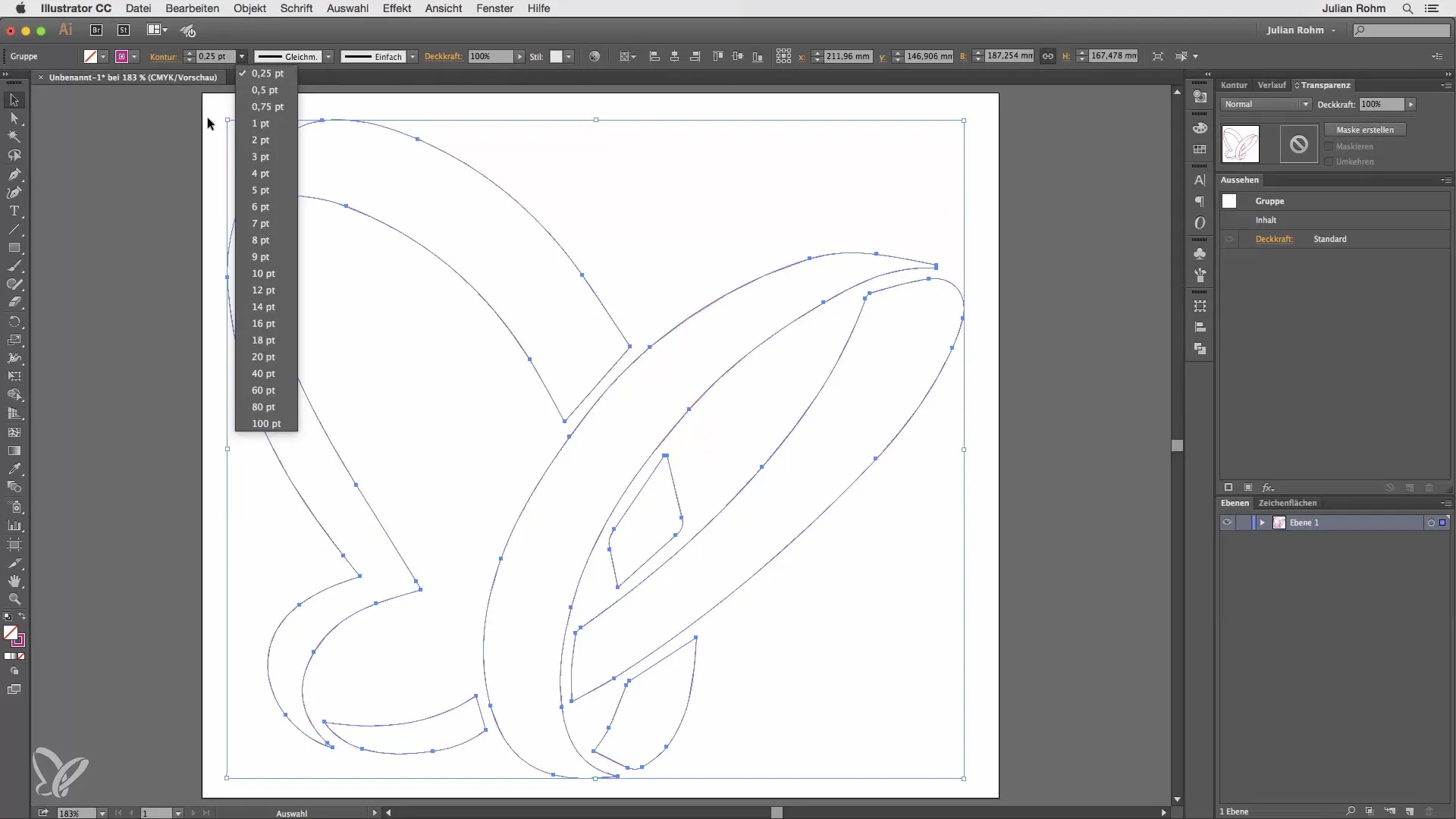
Task: Open variable width profile Gleichm. dropdown
Action: (328, 56)
